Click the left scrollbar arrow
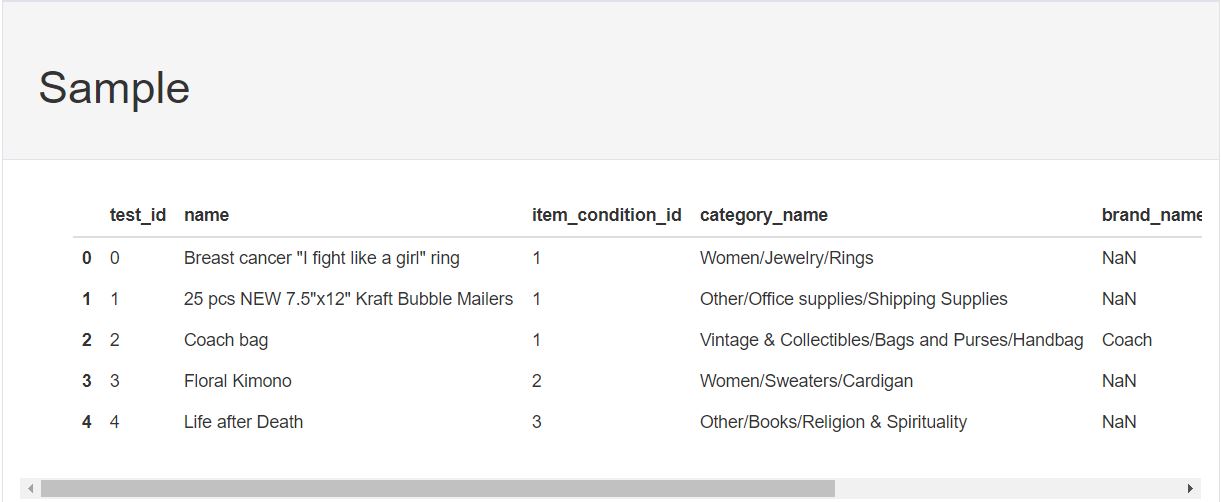The width and height of the screenshot is (1221, 502). (x=30, y=488)
